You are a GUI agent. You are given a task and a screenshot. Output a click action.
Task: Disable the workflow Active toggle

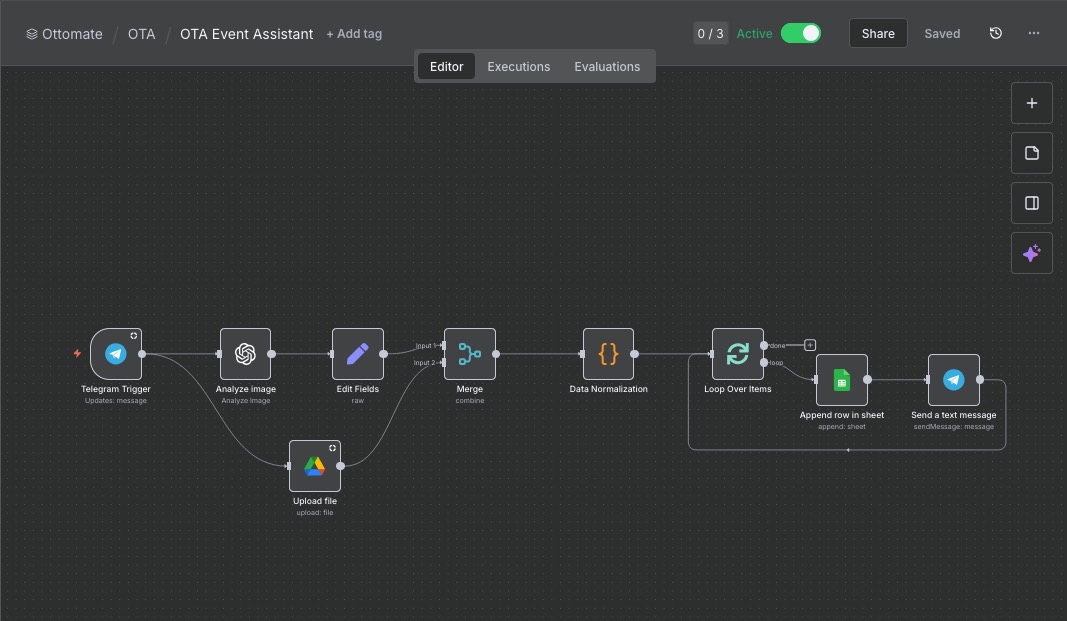tap(801, 32)
